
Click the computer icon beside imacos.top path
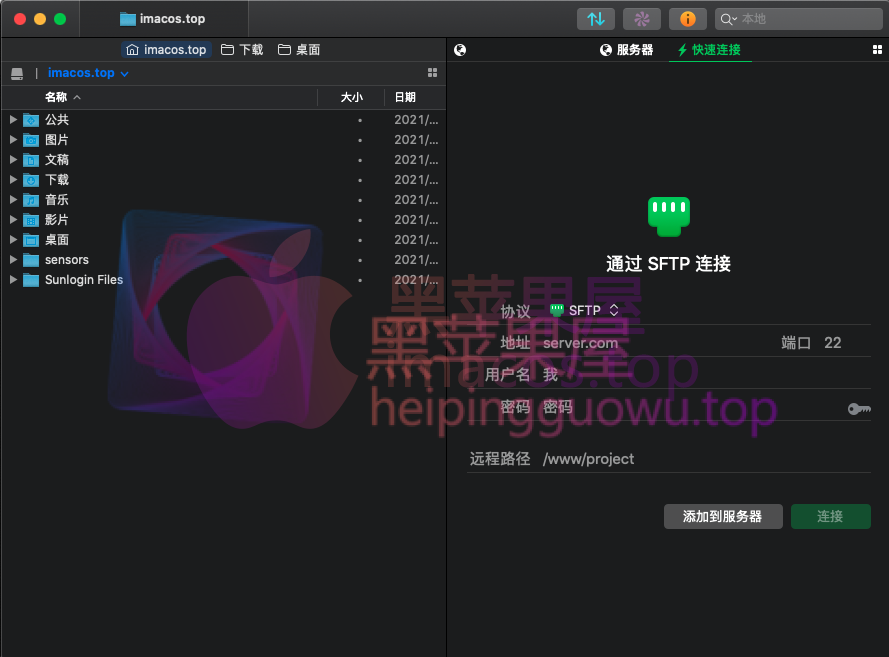(x=17, y=72)
